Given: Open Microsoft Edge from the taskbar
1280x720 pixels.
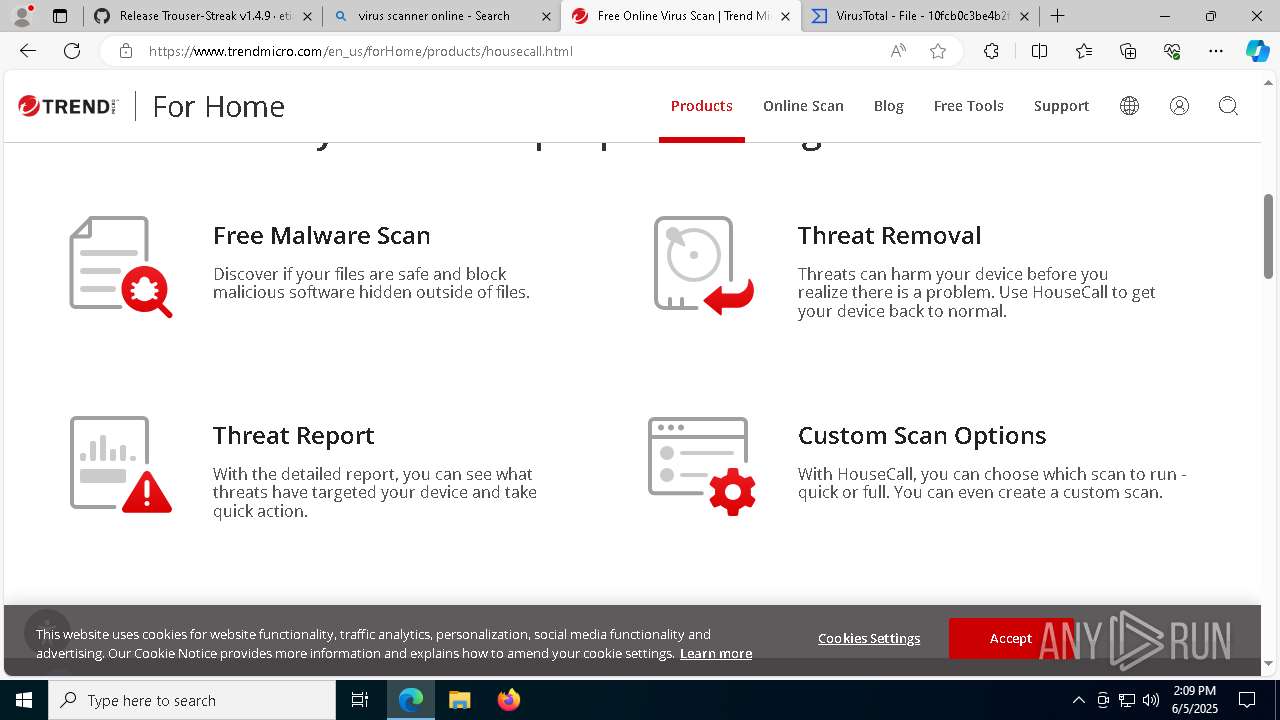Looking at the screenshot, I should click(411, 700).
